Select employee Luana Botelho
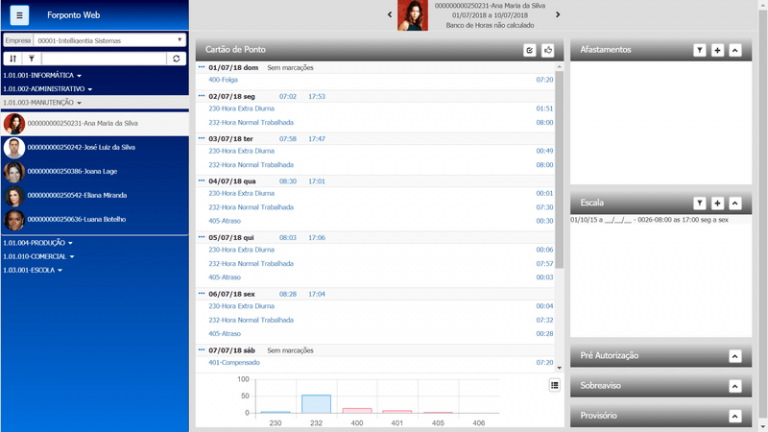The height and width of the screenshot is (432, 768). coord(82,220)
